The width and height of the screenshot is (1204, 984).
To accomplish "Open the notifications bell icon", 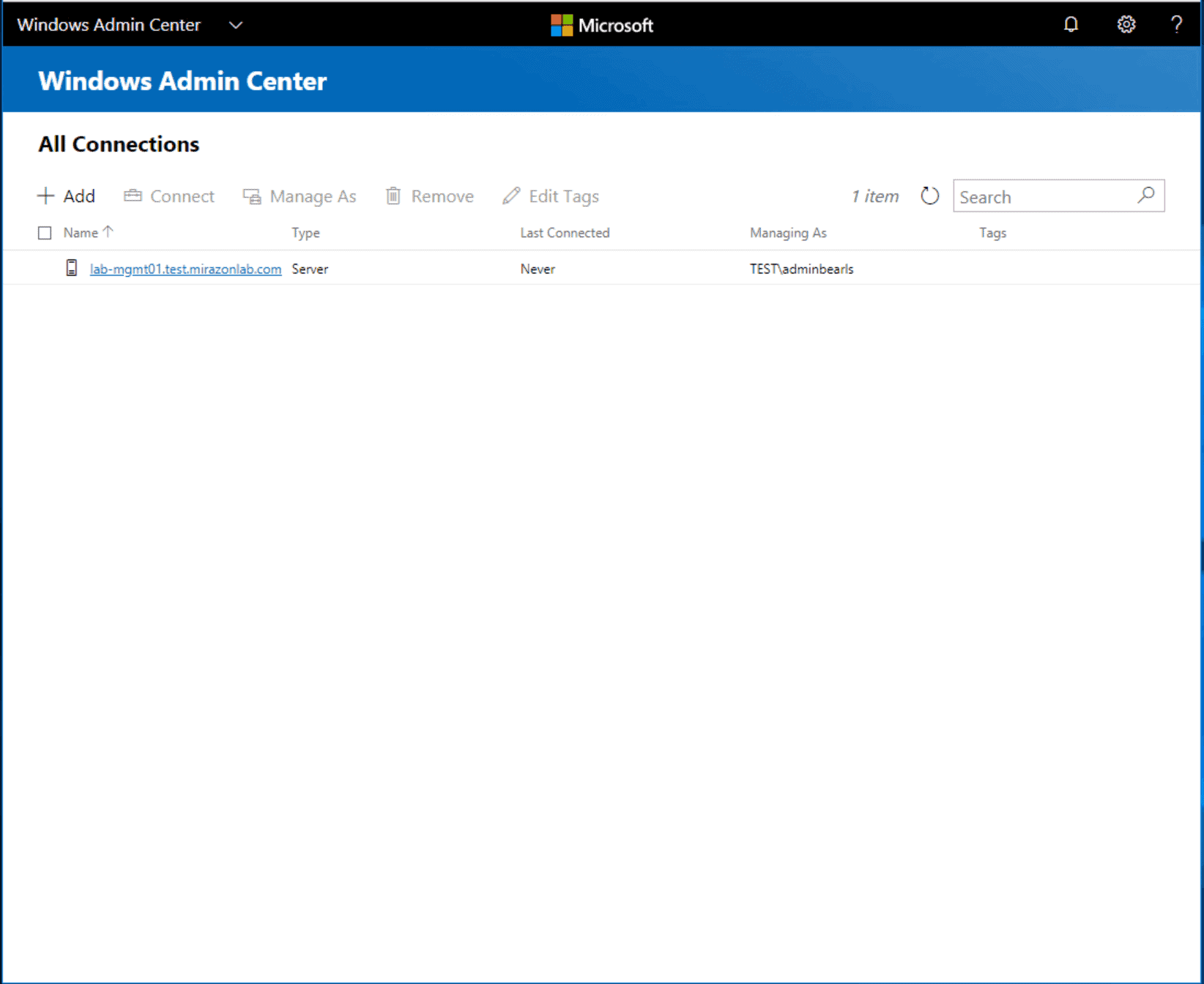I will pyautogui.click(x=1071, y=25).
